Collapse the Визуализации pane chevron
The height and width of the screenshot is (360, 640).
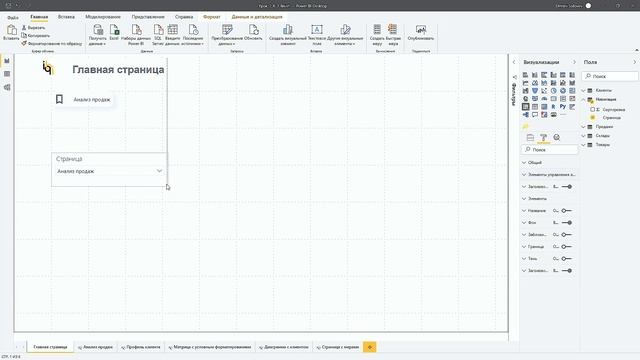point(574,62)
